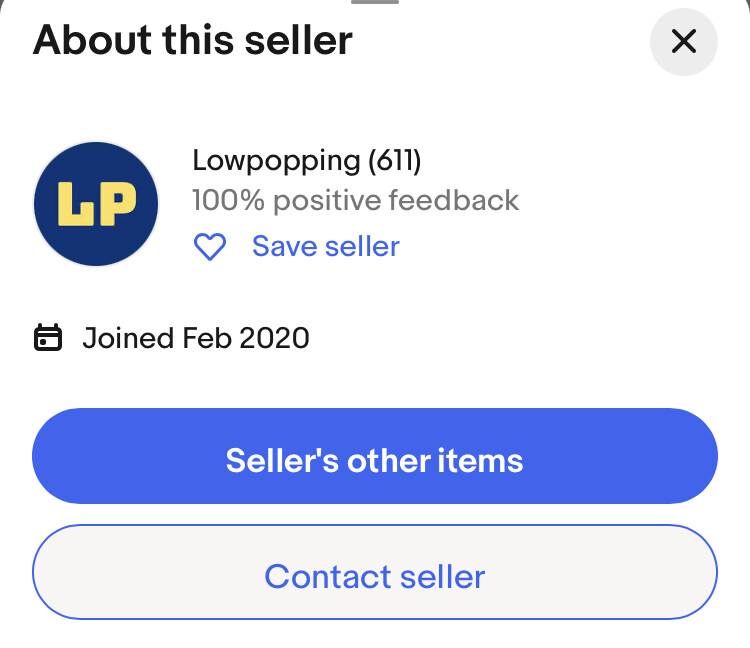The width and height of the screenshot is (750, 648).
Task: Open the Lowpopping seller profile name
Action: [275, 160]
